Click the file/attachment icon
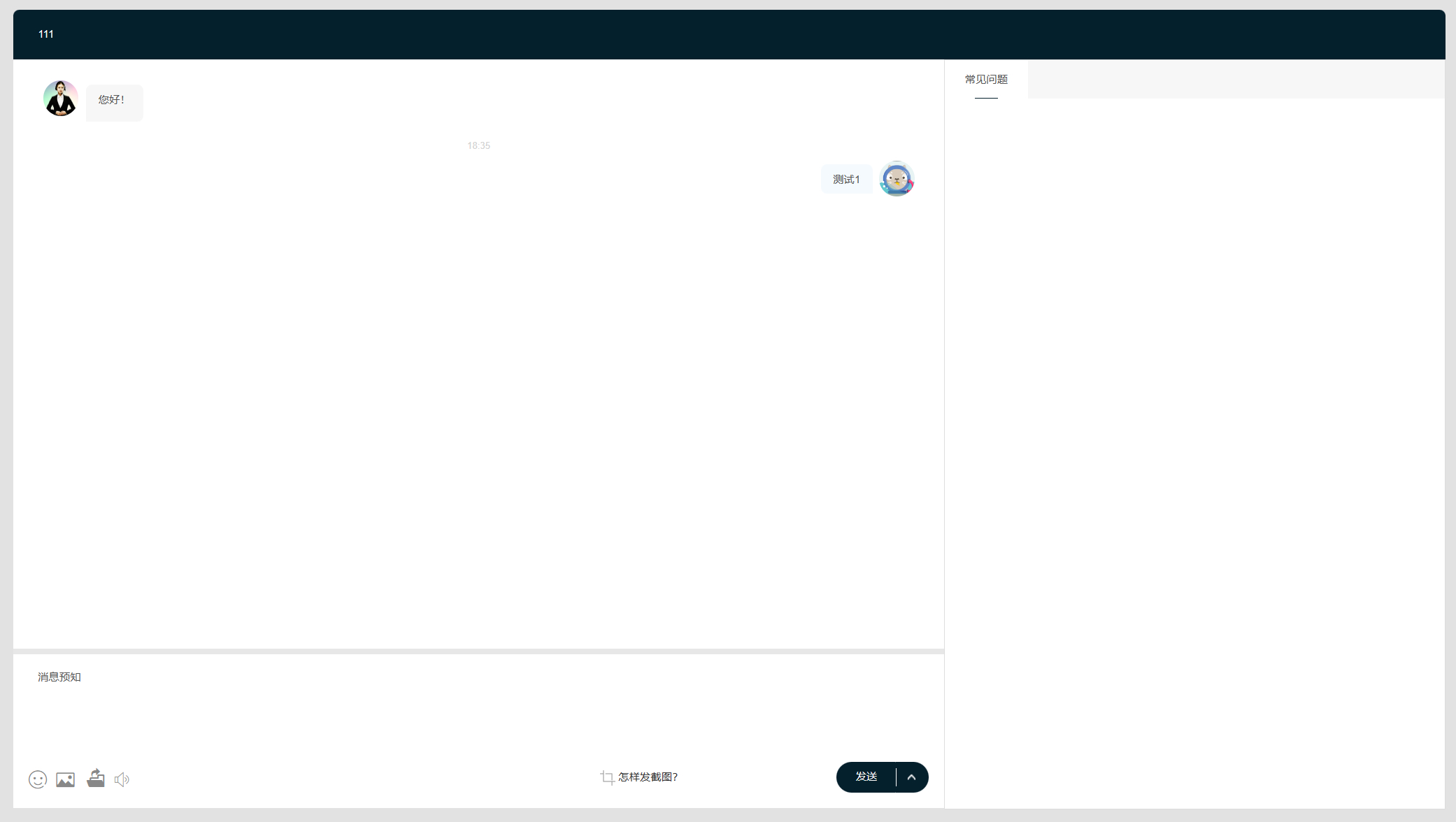Screen dimensions: 1456x822 pos(95,779)
